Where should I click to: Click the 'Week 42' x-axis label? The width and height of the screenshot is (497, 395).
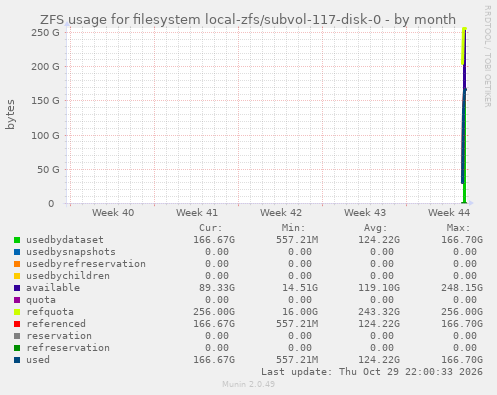click(x=281, y=213)
